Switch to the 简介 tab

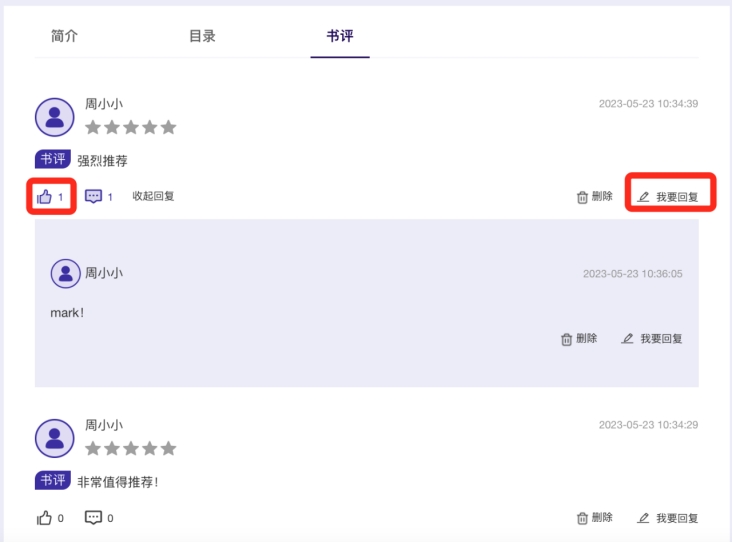(64, 36)
